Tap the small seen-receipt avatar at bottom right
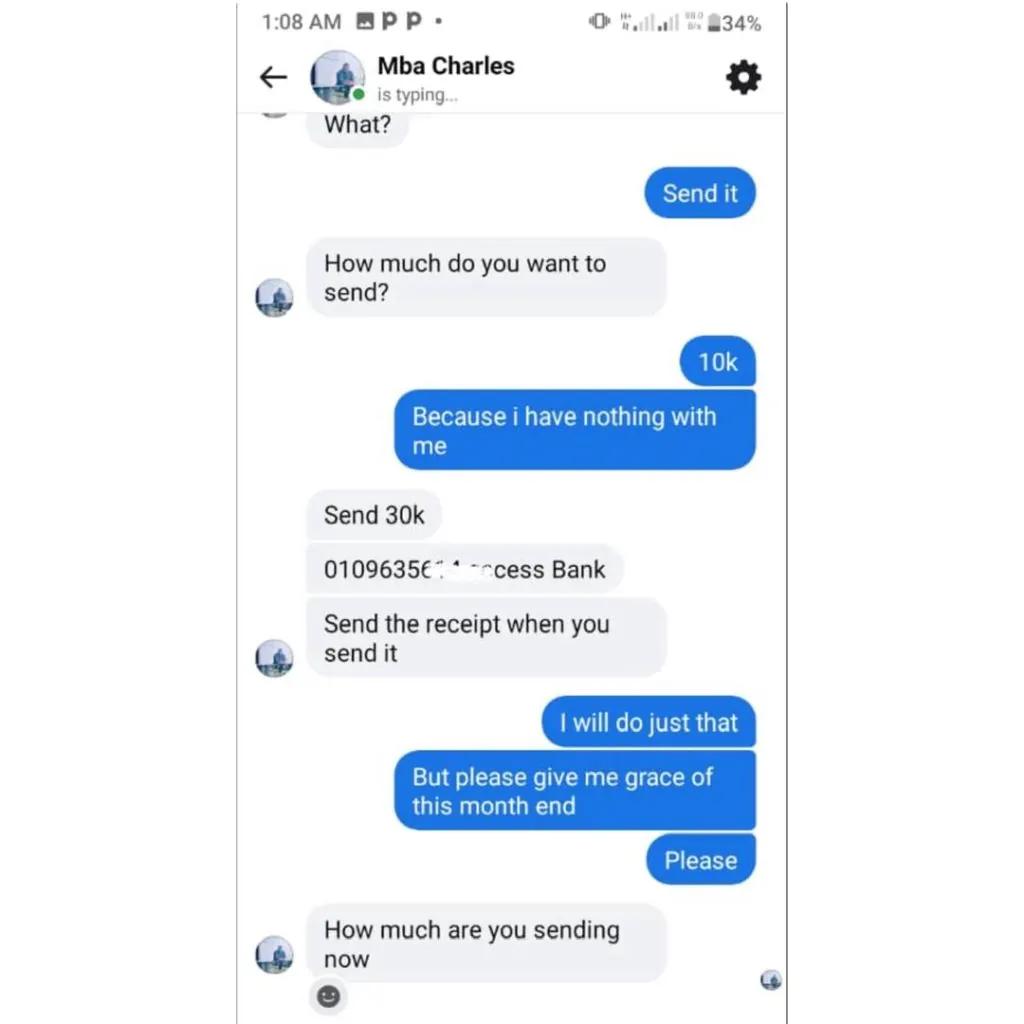The width and height of the screenshot is (1024, 1024). tap(771, 980)
